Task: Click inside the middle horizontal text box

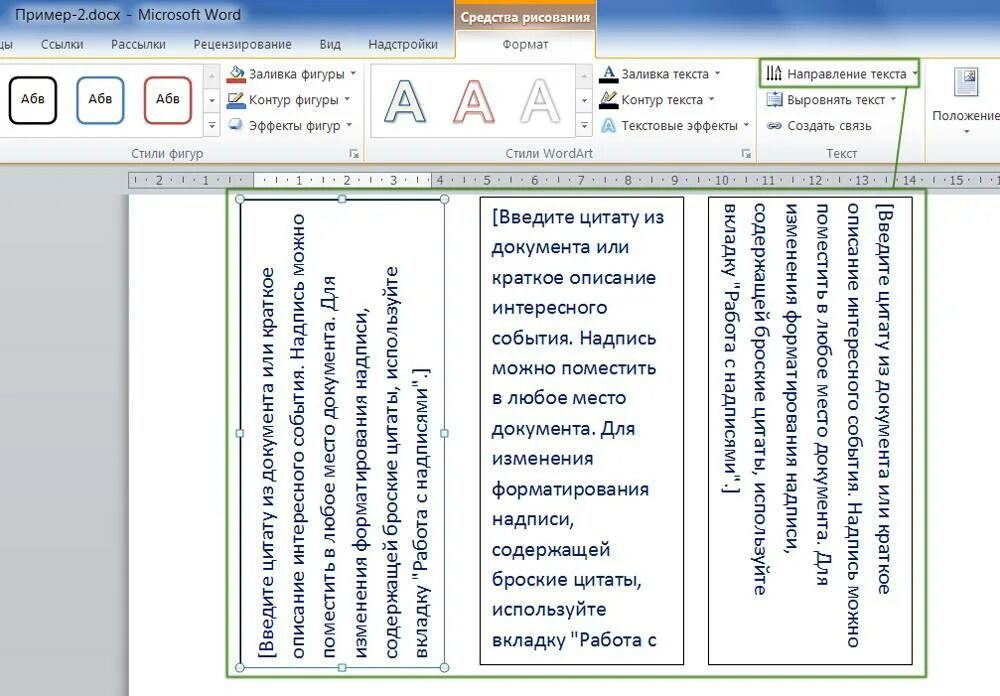Action: click(582, 431)
